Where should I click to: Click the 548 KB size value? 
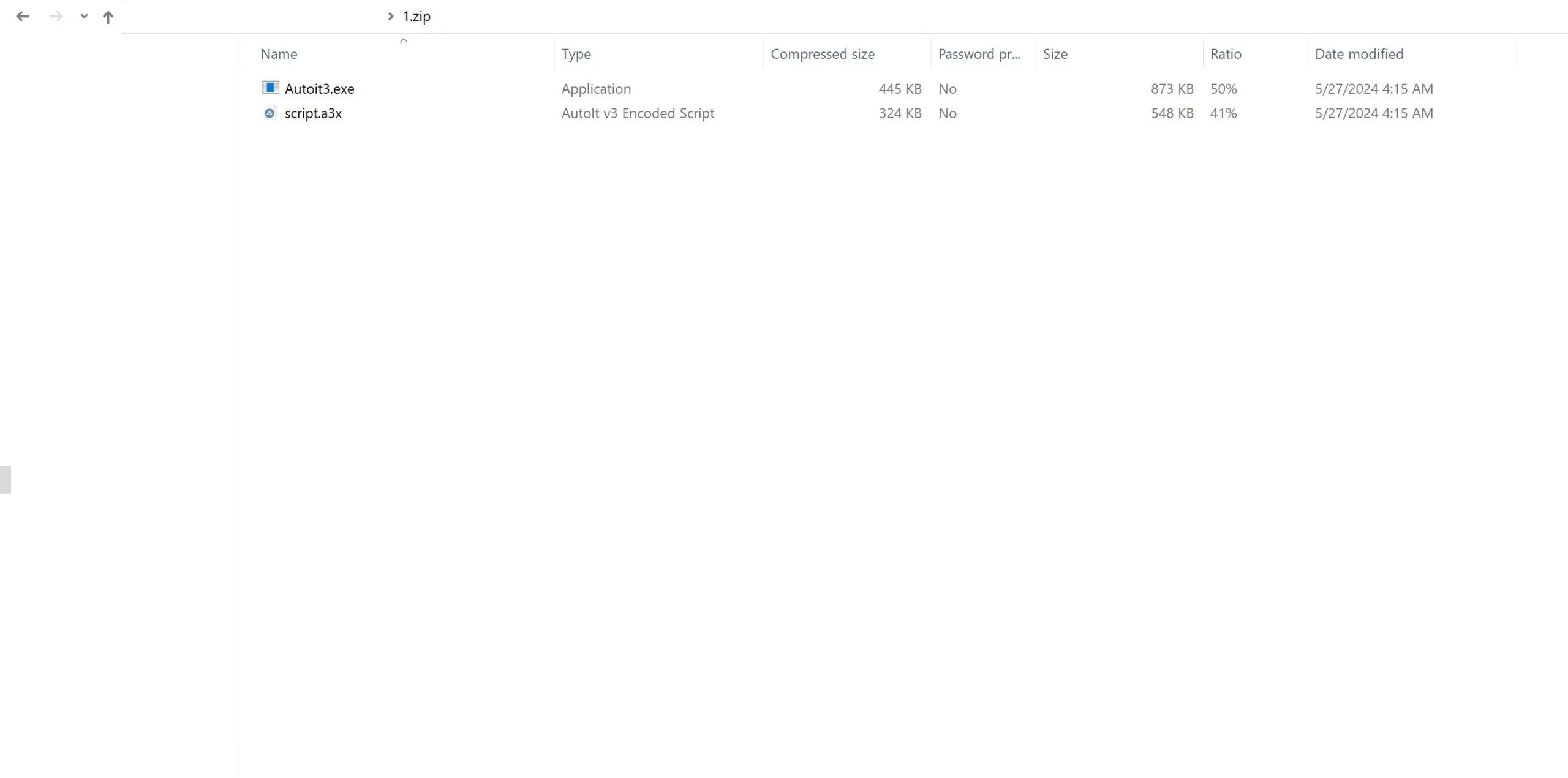(1172, 113)
